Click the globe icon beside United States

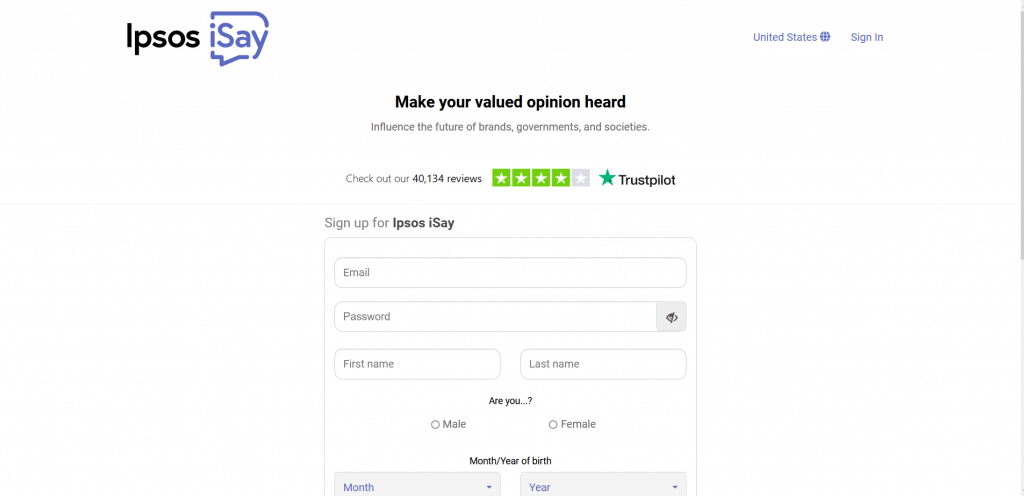[x=825, y=37]
